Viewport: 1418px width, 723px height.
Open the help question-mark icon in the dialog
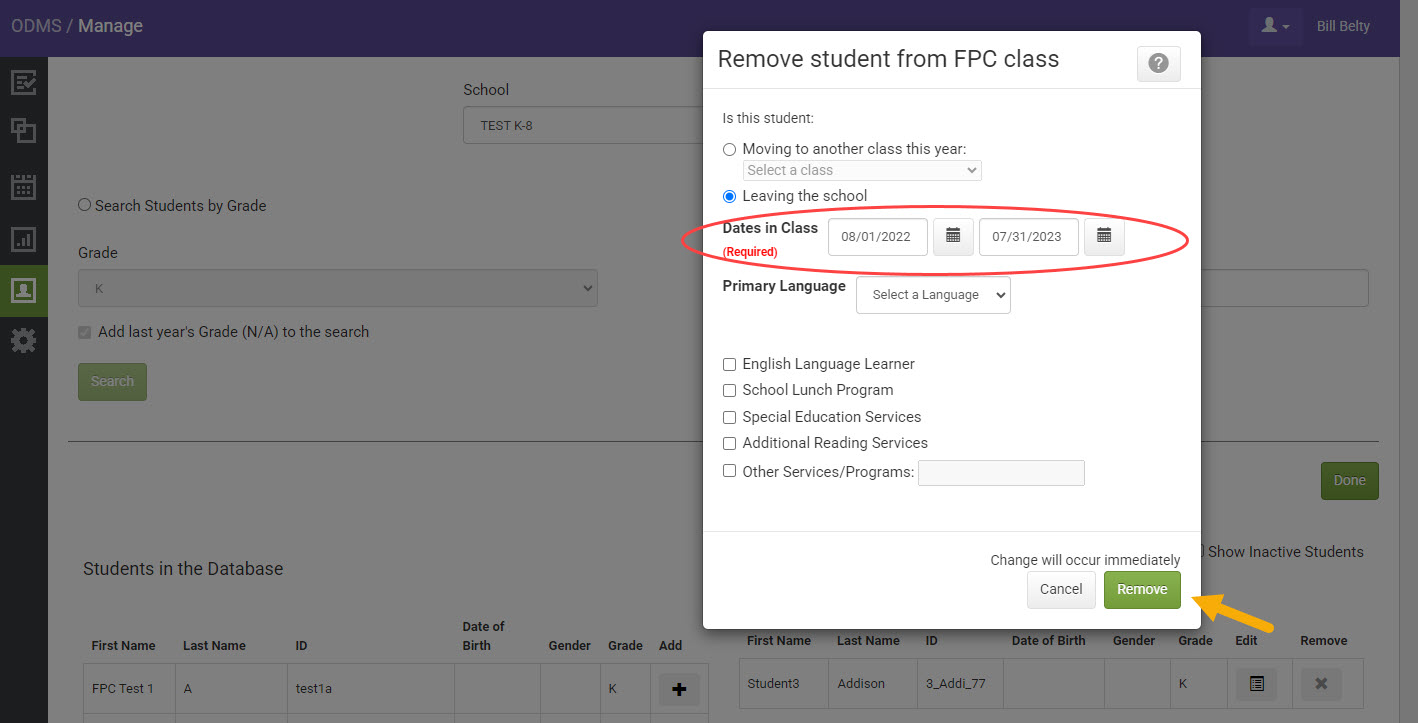[1158, 63]
